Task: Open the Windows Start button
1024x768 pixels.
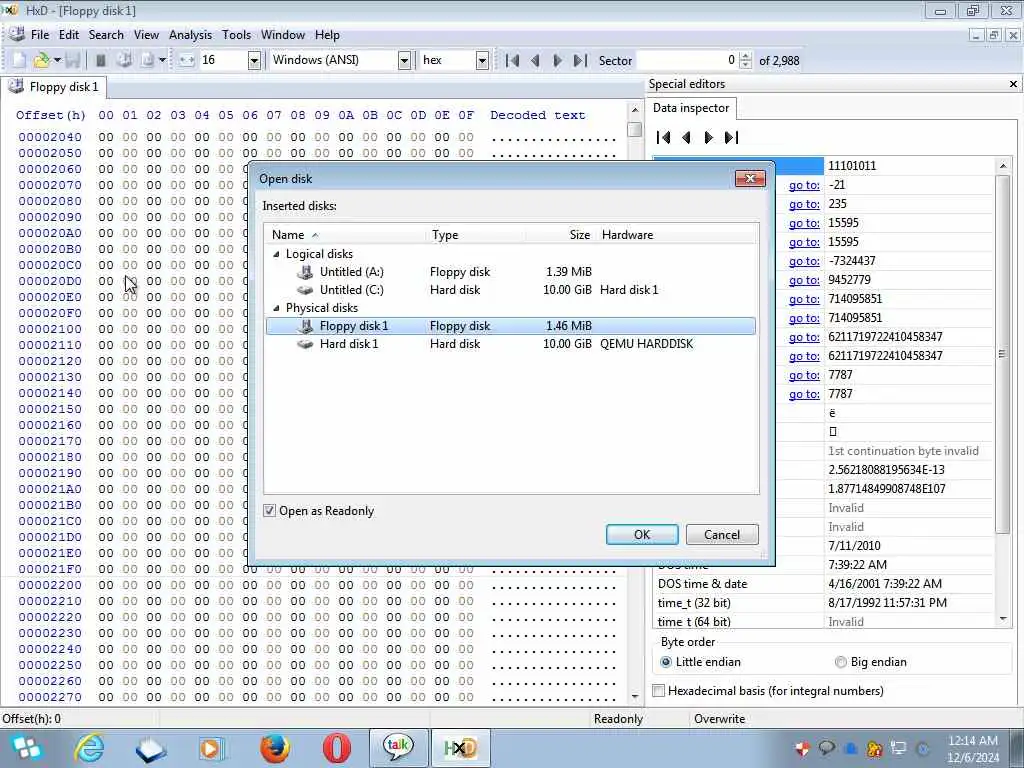Action: pos(27,748)
